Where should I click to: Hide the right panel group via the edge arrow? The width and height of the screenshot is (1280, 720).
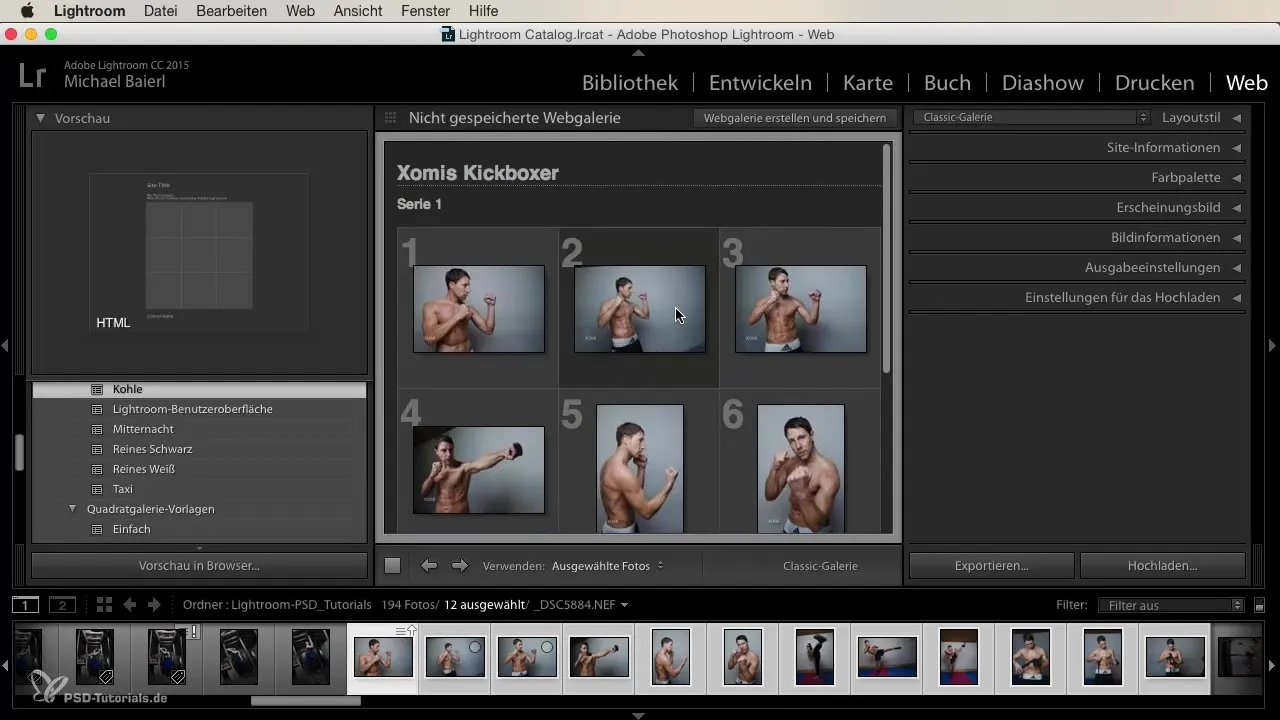point(1273,345)
